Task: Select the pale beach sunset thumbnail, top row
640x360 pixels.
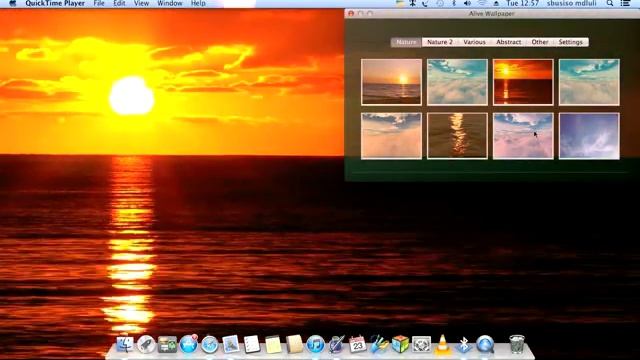Action: click(391, 82)
